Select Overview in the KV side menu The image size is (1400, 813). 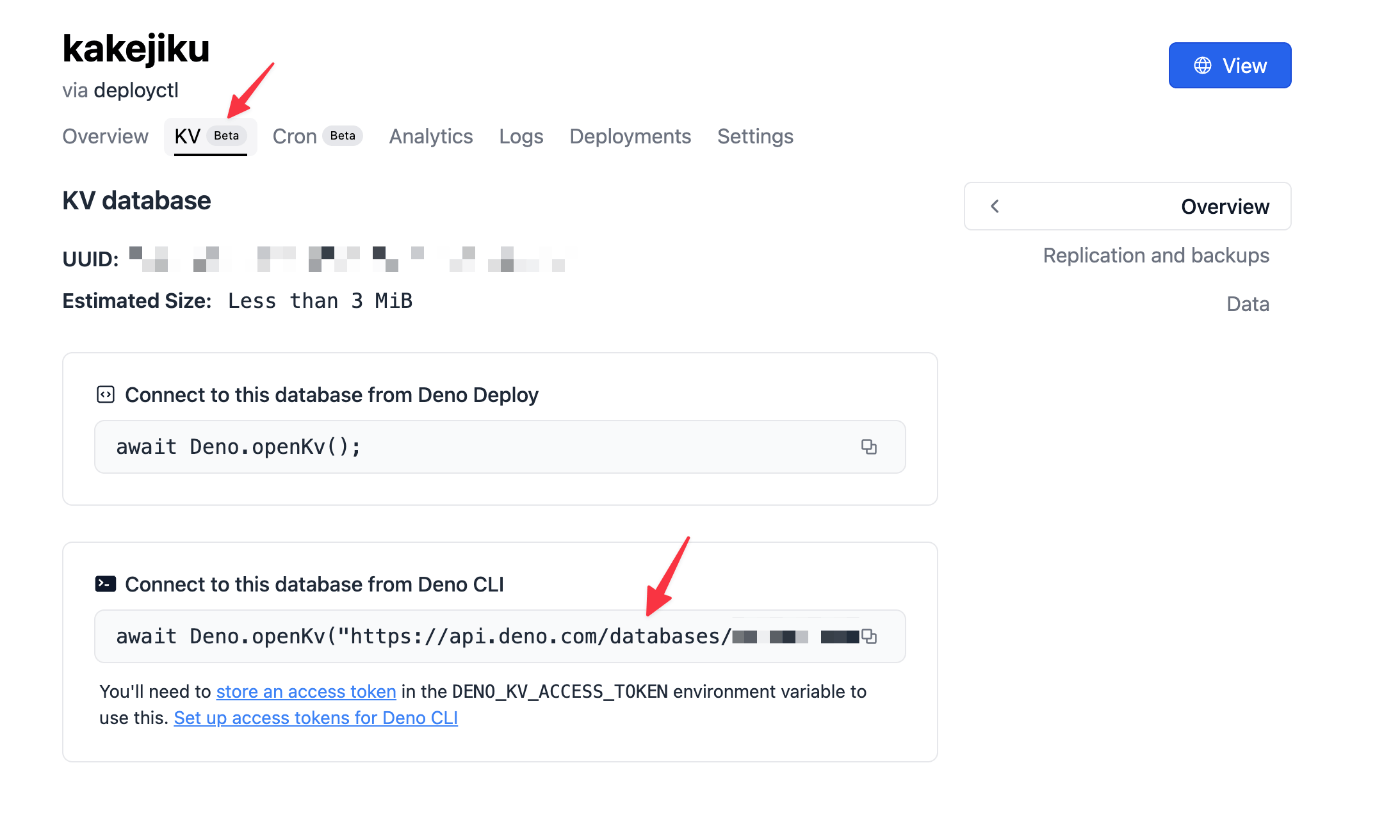(1127, 206)
